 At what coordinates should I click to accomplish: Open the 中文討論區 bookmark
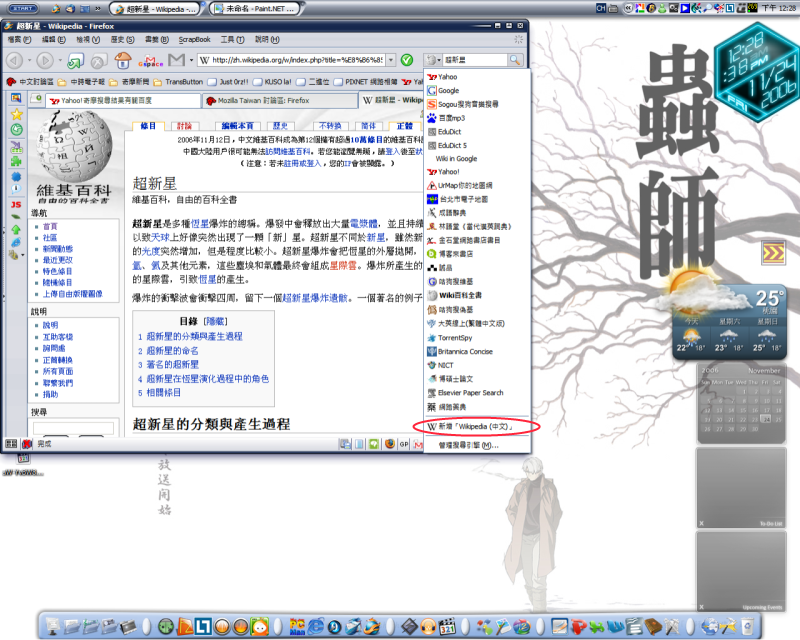[x=31, y=82]
